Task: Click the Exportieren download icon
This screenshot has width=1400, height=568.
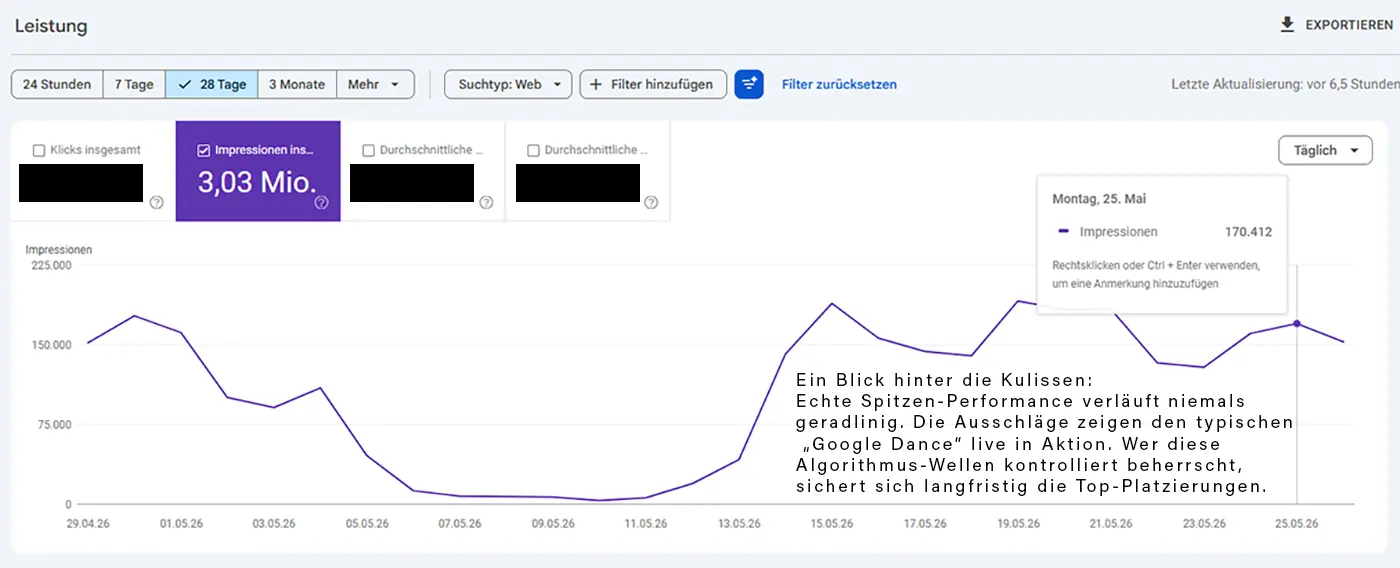Action: (x=1287, y=25)
